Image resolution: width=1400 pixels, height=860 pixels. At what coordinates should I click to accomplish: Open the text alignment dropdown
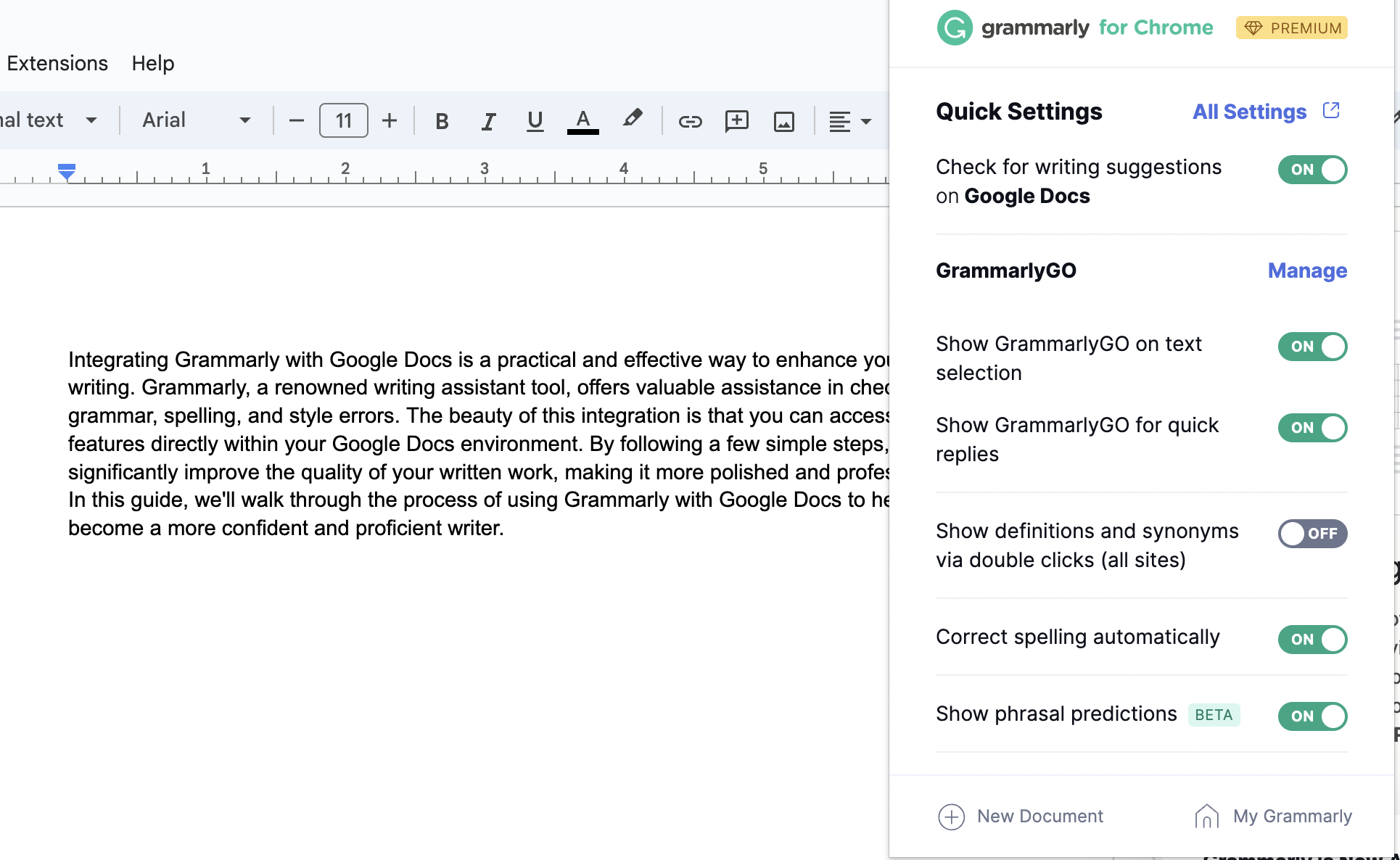pos(849,121)
